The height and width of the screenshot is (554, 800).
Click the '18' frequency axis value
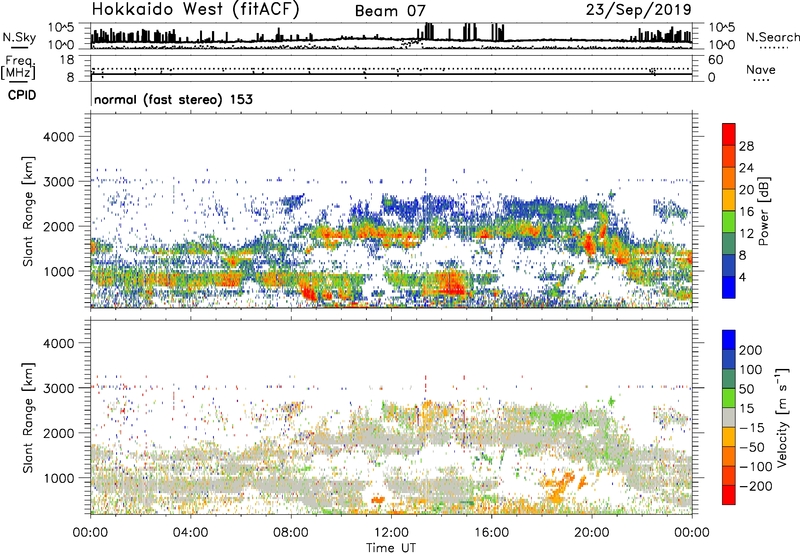[67, 60]
